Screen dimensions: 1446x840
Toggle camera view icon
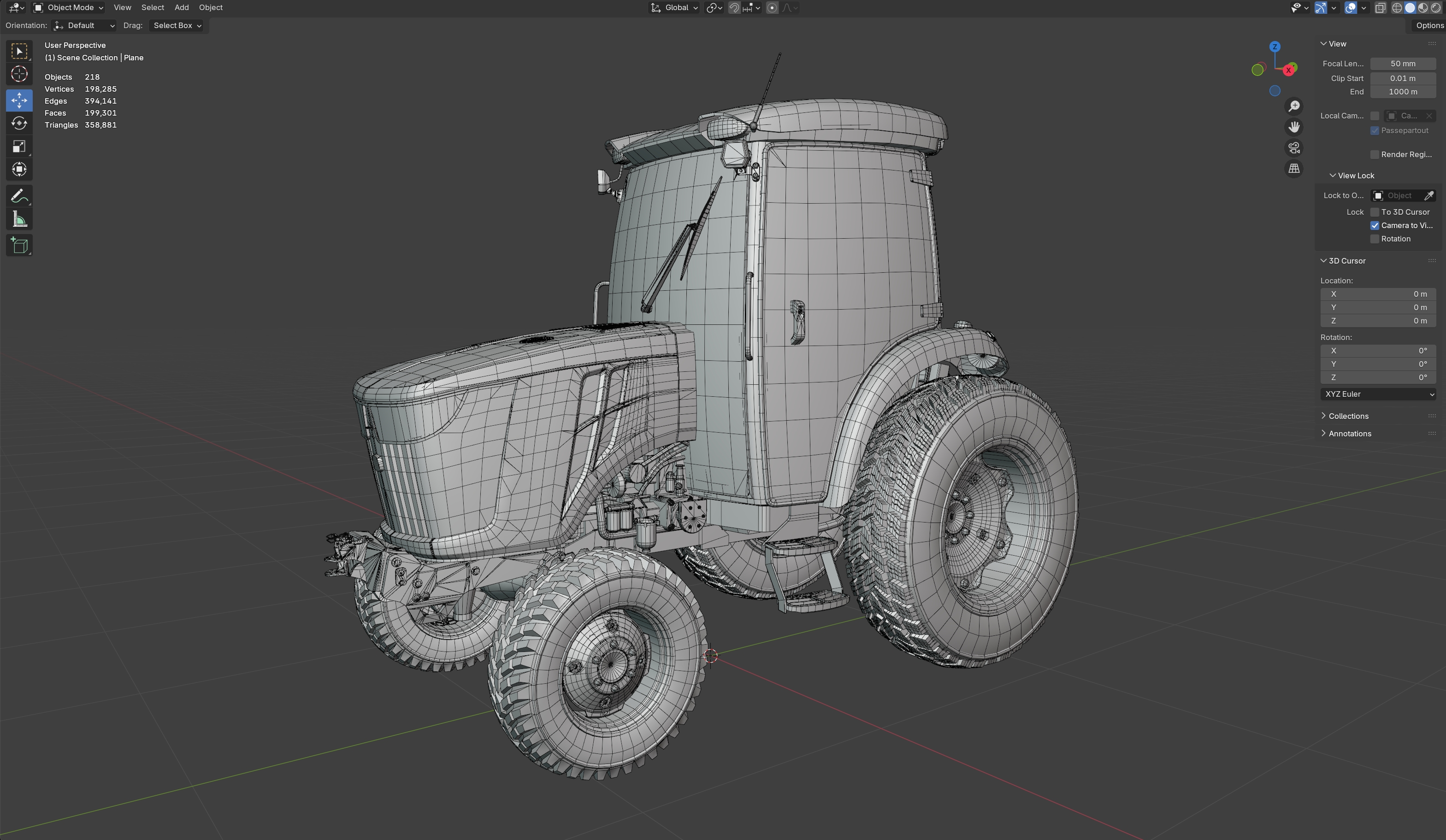[x=1294, y=148]
